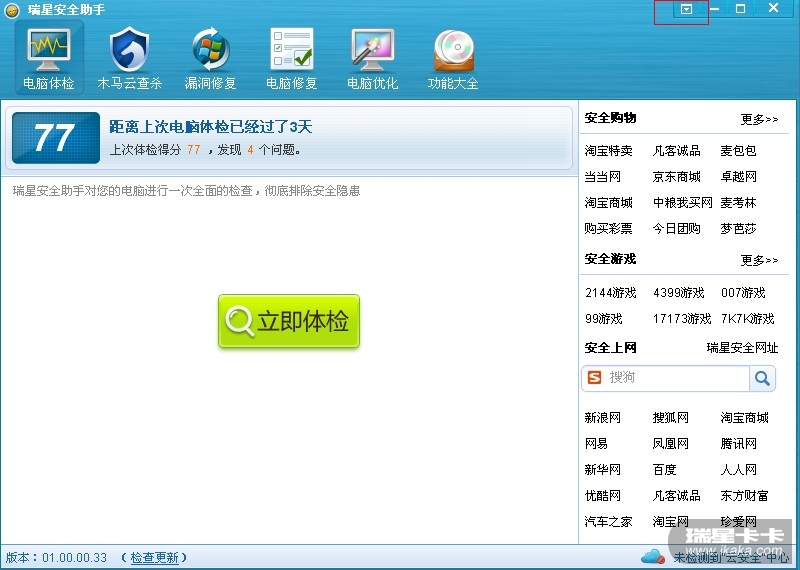
Task: Open the 淘宝特卖 link
Action: tap(609, 151)
